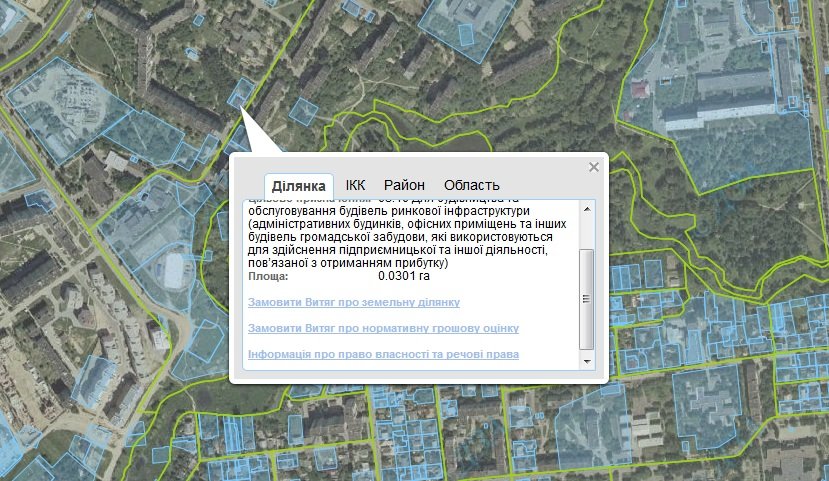Select the Район tab
The height and width of the screenshot is (481, 829).
(404, 185)
